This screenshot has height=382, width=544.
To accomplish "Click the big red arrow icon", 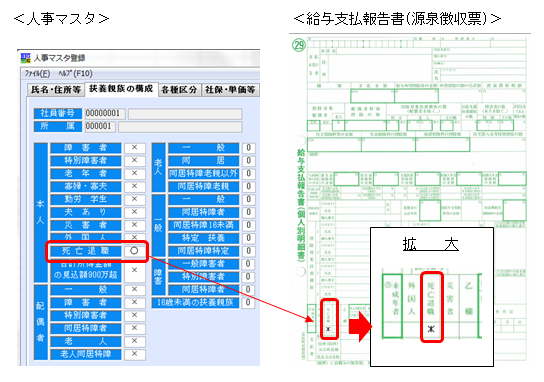I will 360,326.
